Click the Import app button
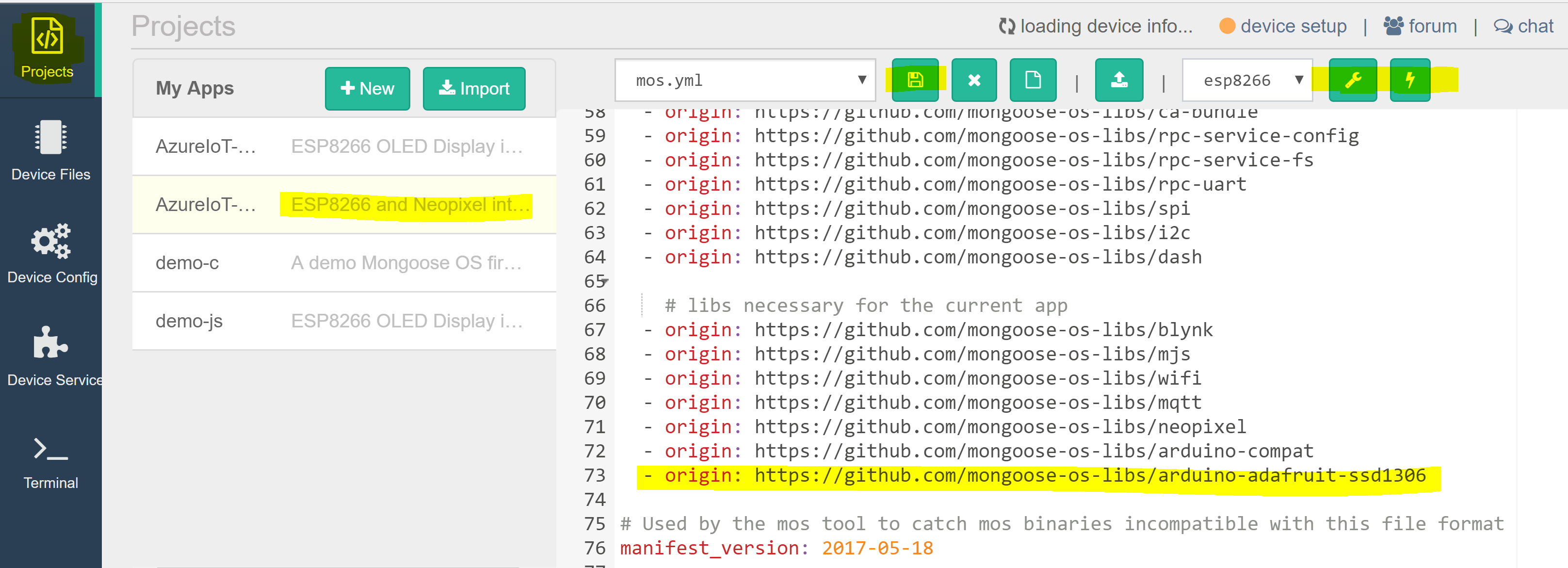 coord(473,88)
